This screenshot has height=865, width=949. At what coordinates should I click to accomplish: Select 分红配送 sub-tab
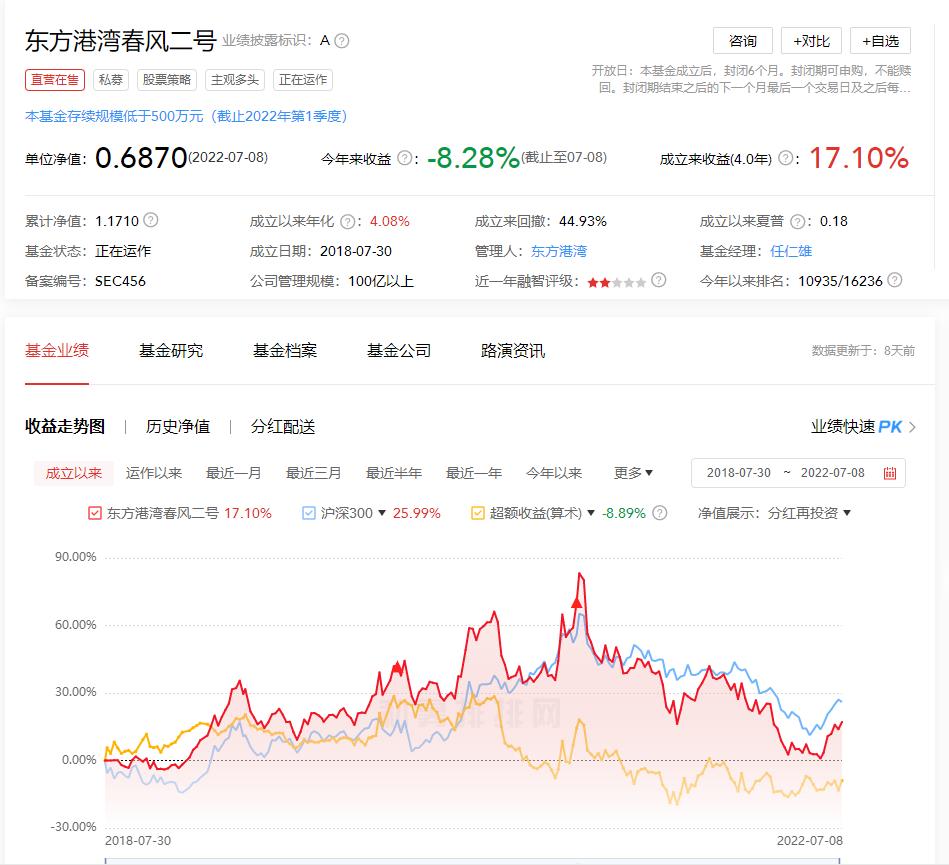[x=283, y=427]
